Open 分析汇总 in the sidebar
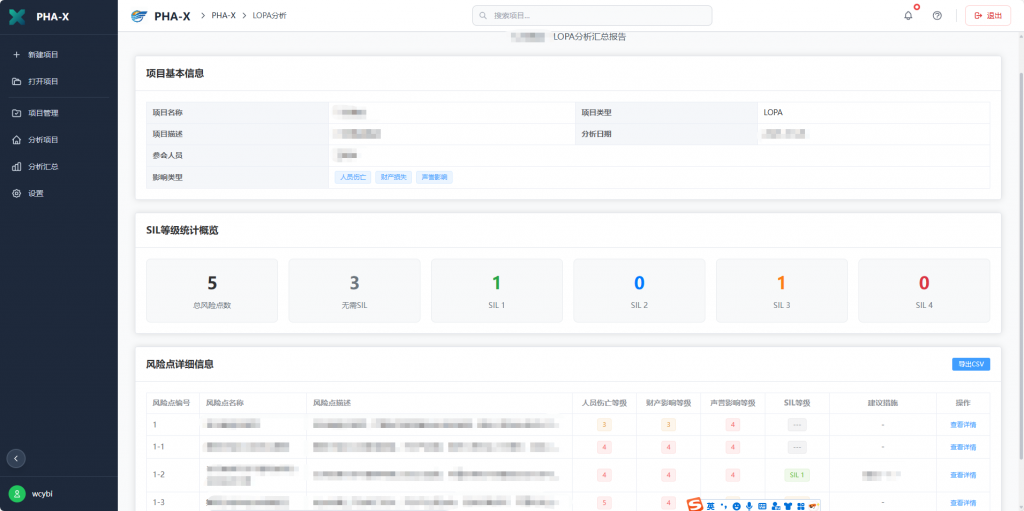 point(43,167)
